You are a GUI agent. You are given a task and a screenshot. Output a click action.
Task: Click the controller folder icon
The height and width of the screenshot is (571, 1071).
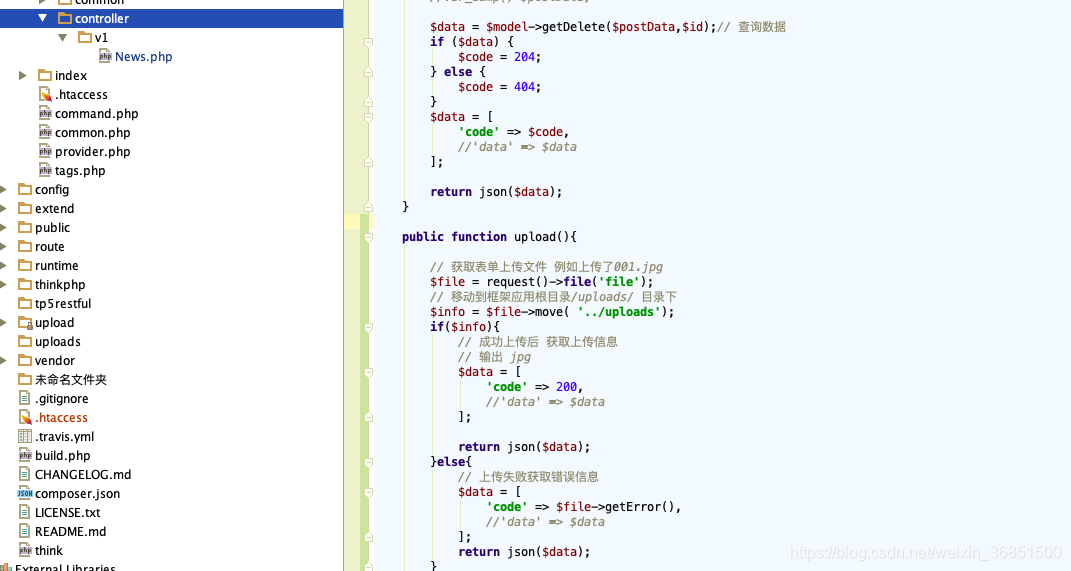pyautogui.click(x=65, y=18)
